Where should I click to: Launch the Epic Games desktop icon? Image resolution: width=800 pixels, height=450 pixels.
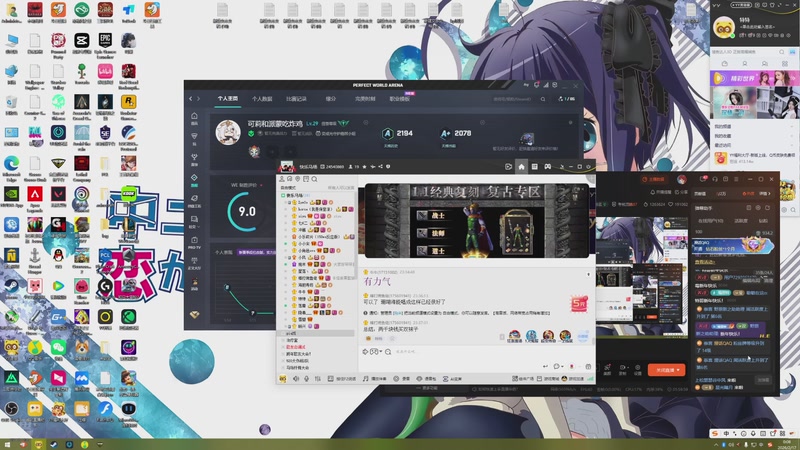[x=105, y=42]
